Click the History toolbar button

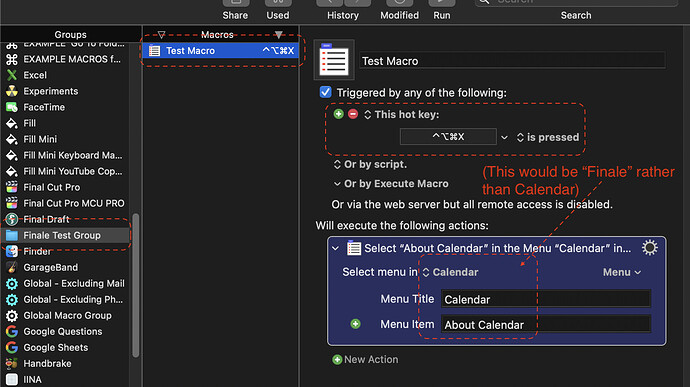(x=343, y=10)
